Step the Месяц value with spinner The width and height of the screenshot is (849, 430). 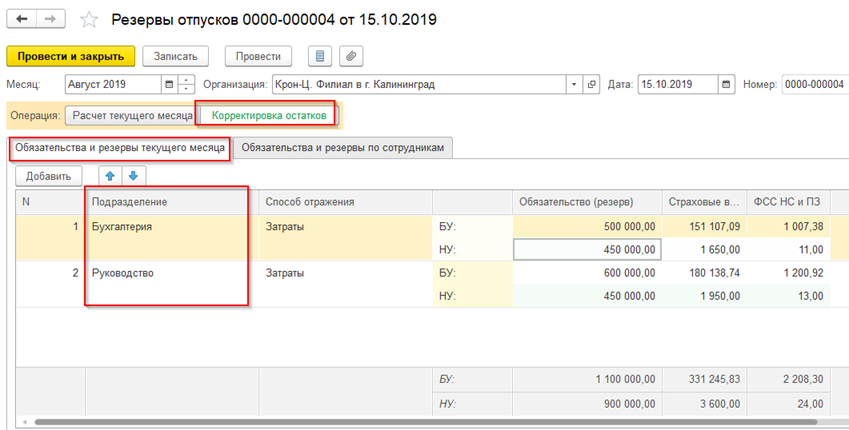pos(186,85)
